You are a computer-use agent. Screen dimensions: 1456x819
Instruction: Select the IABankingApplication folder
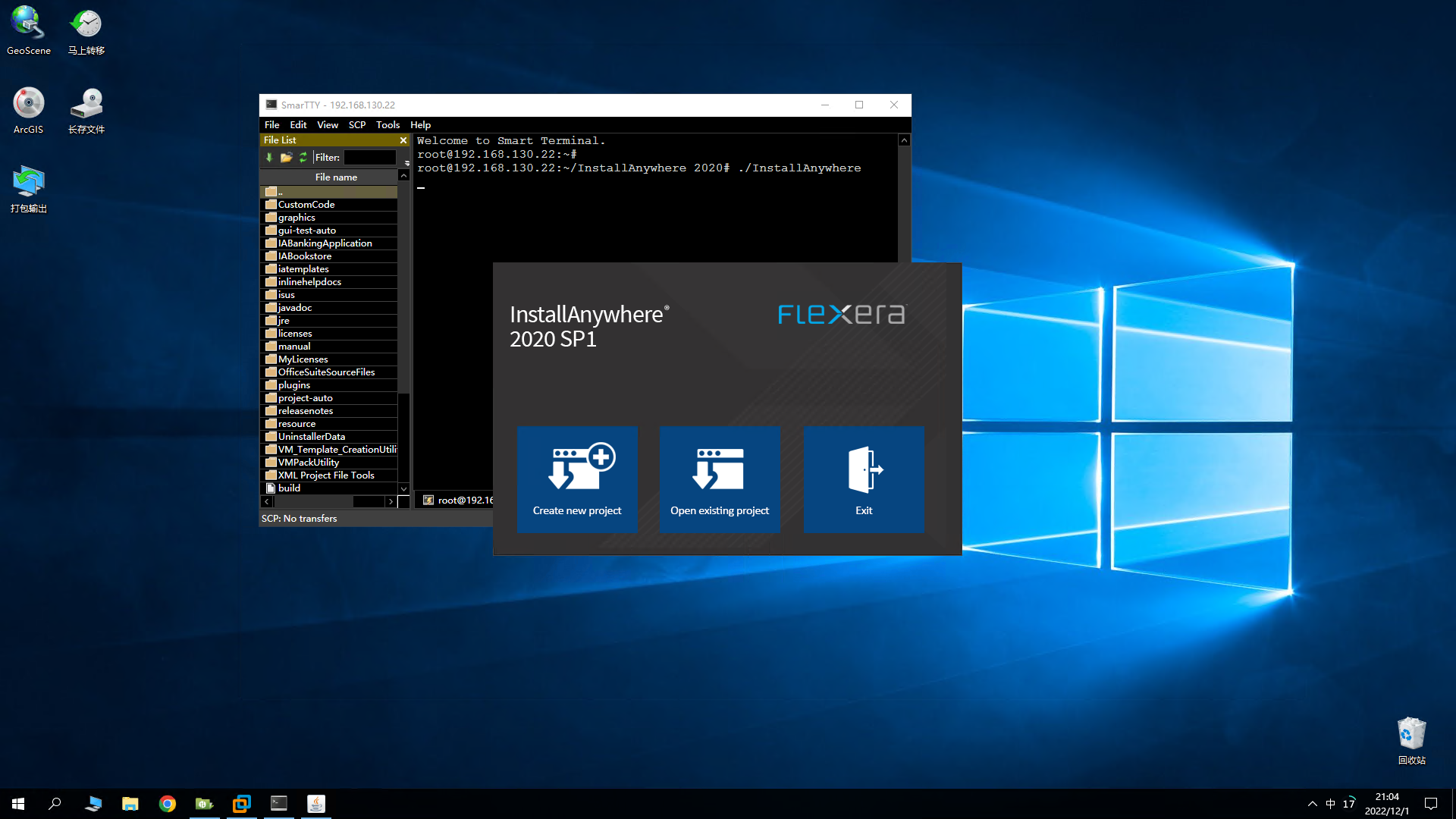click(329, 243)
